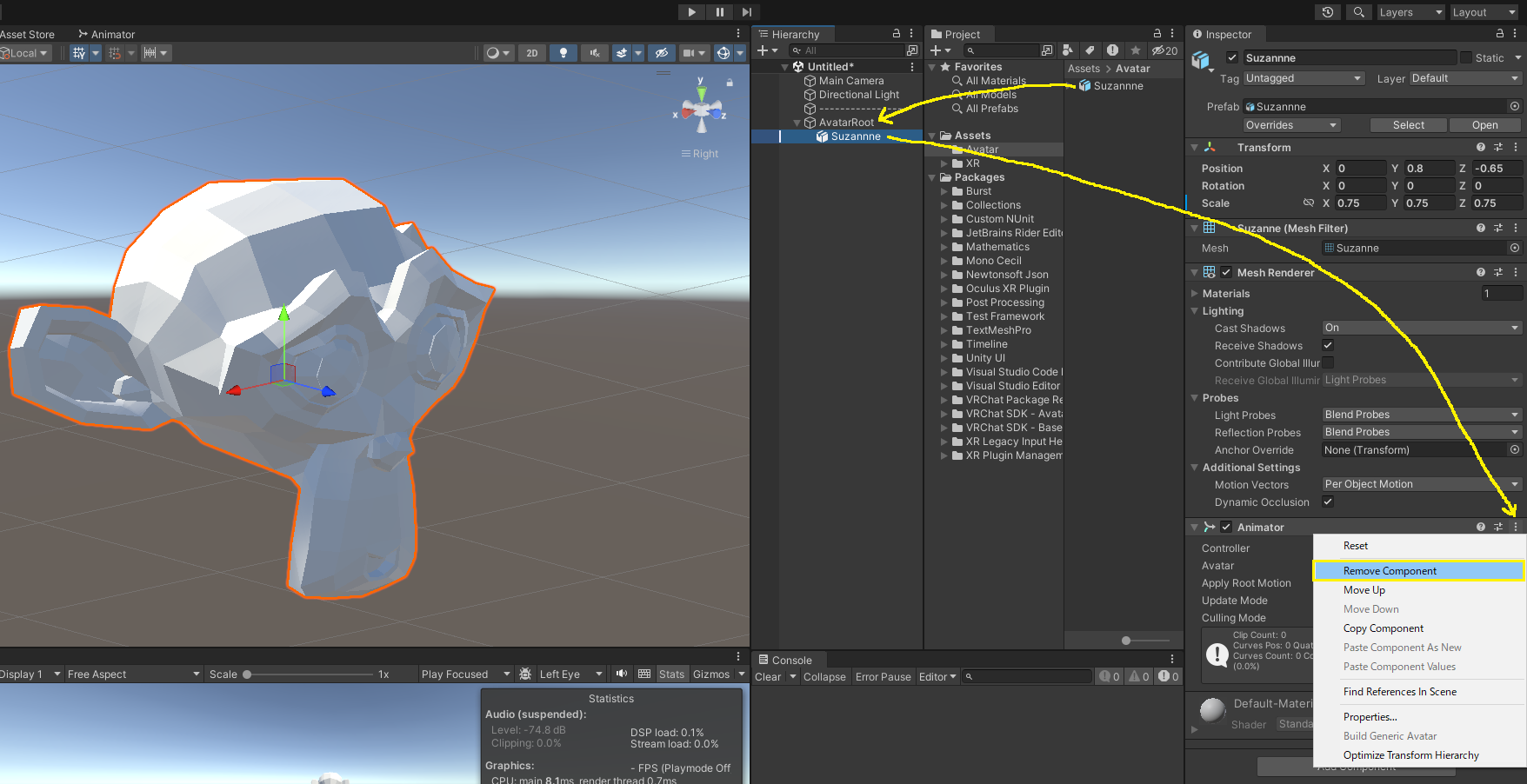Toggle console info messages counter
This screenshot has width=1527, height=784.
[1110, 676]
